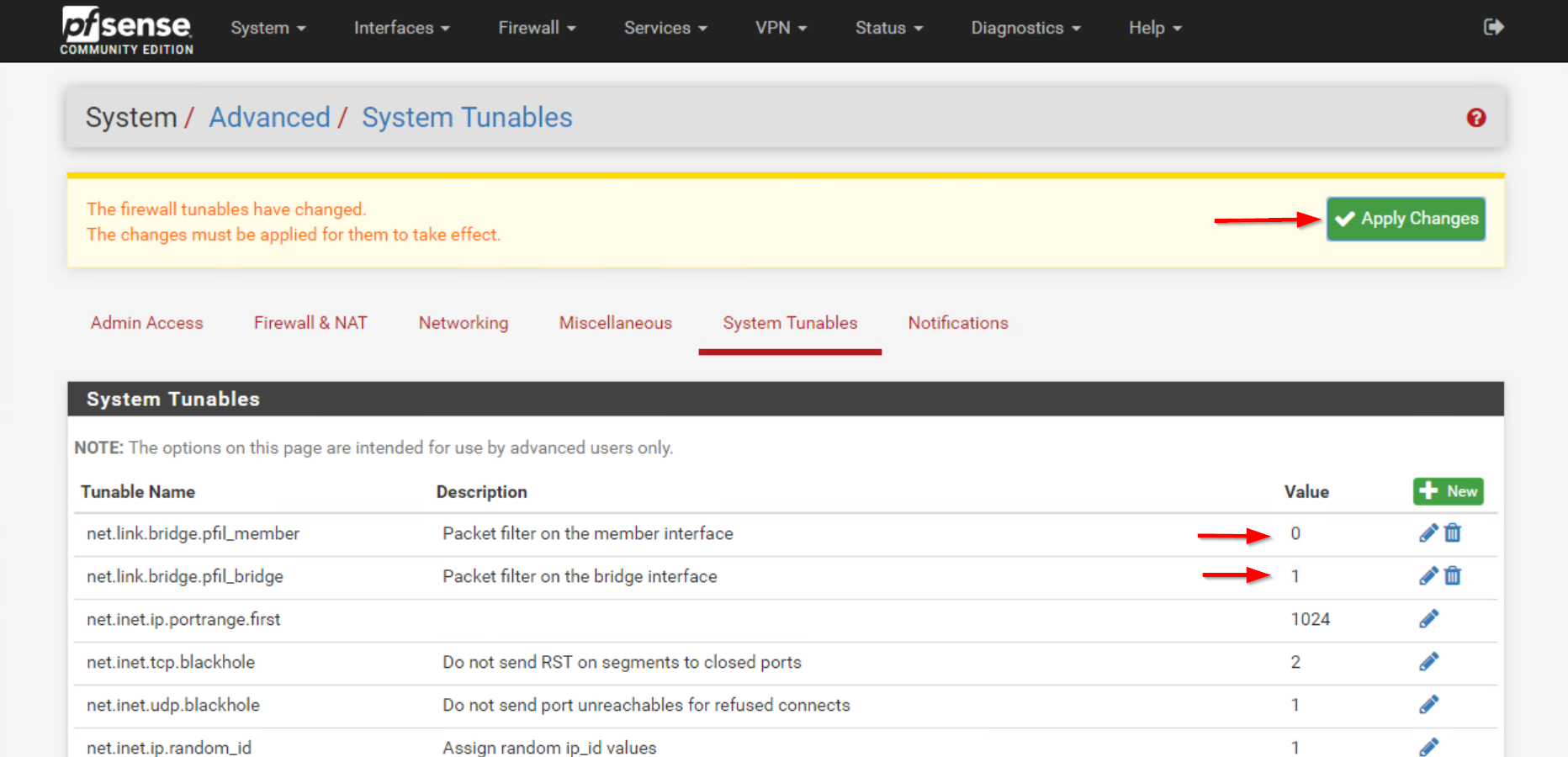Click the logout icon in top bar

(1493, 27)
